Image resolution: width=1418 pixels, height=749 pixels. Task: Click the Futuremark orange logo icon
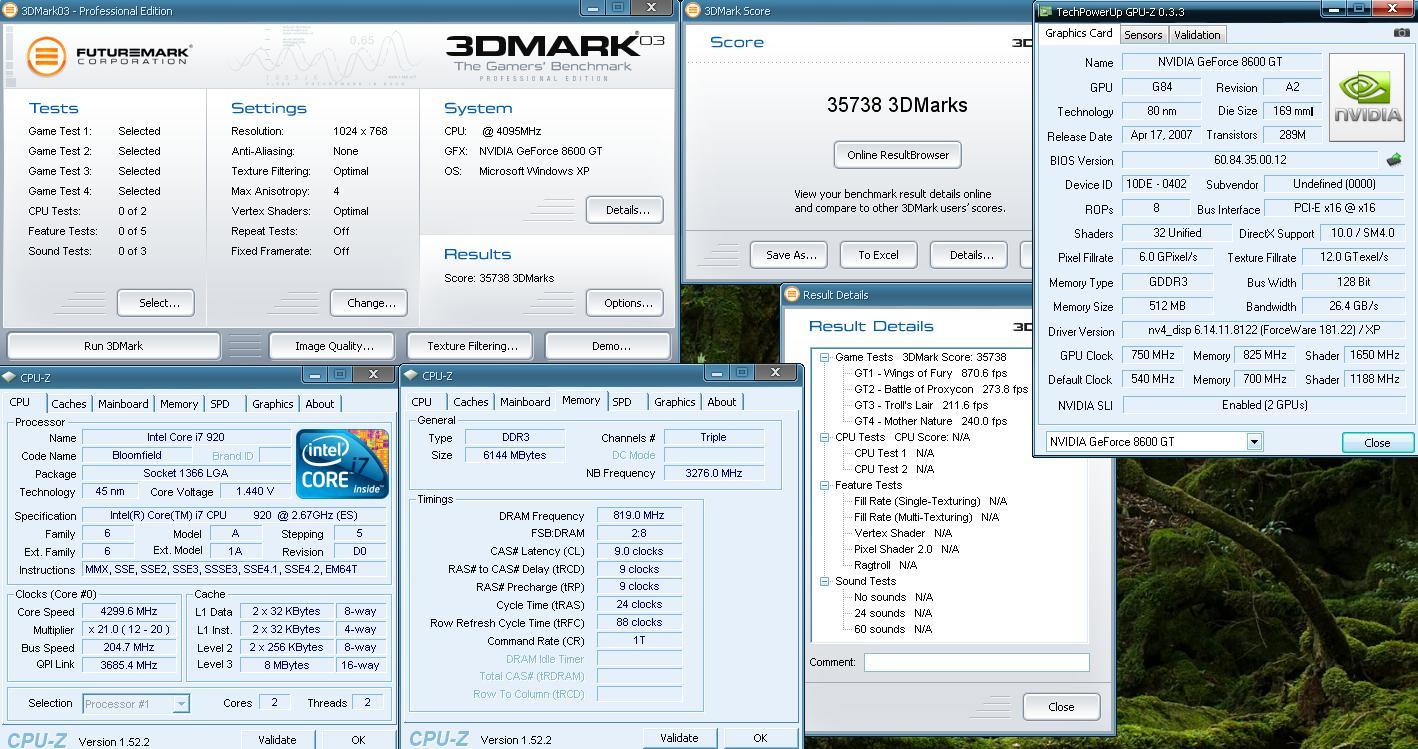coord(46,57)
